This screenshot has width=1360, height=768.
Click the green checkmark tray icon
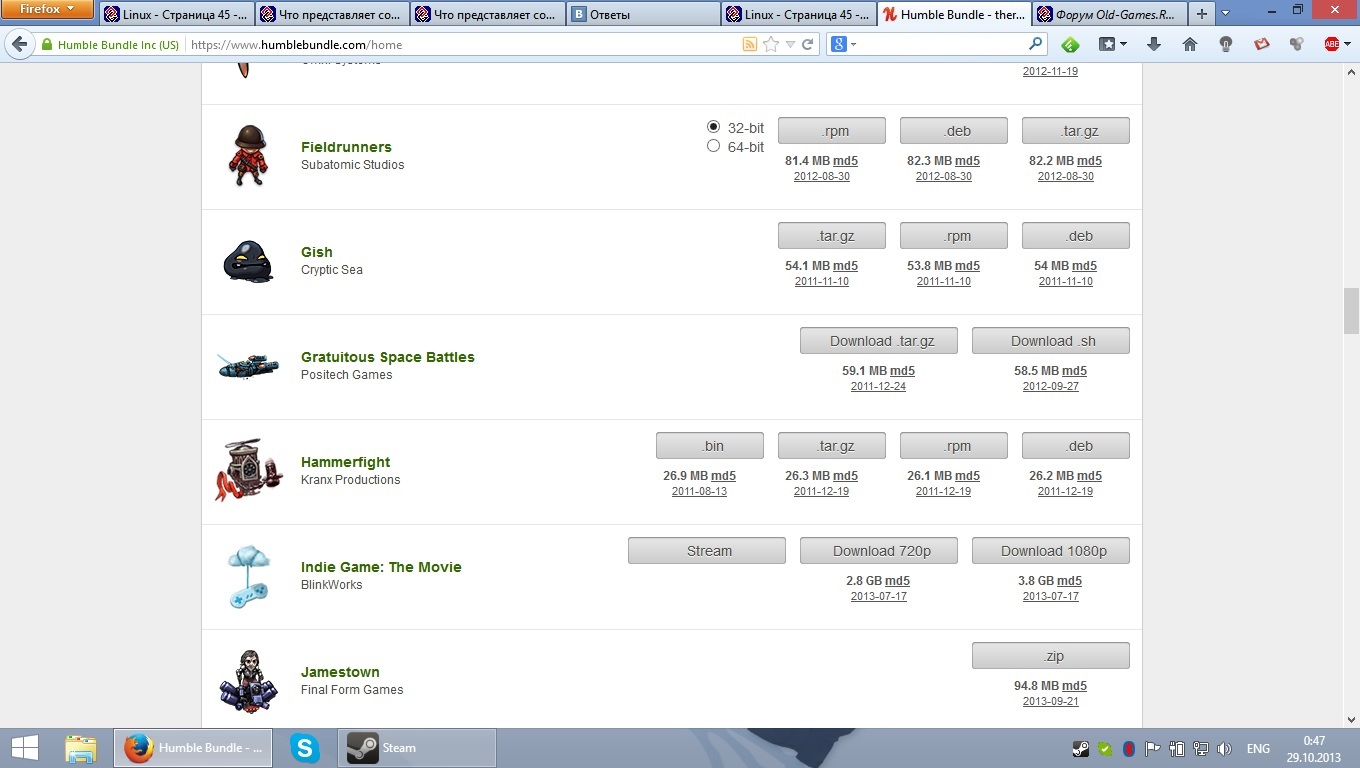pos(1105,748)
